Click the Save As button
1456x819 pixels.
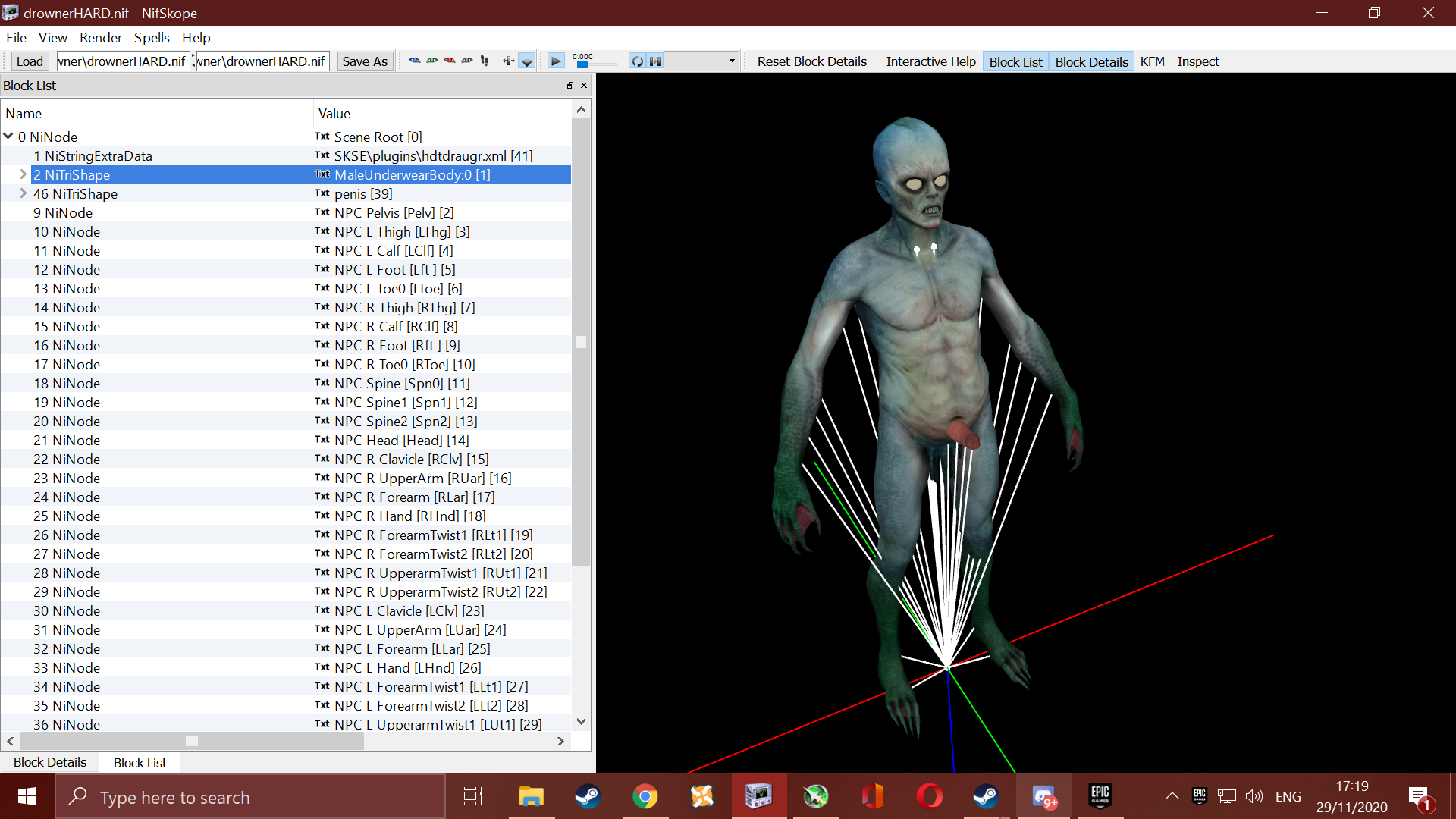coord(365,61)
